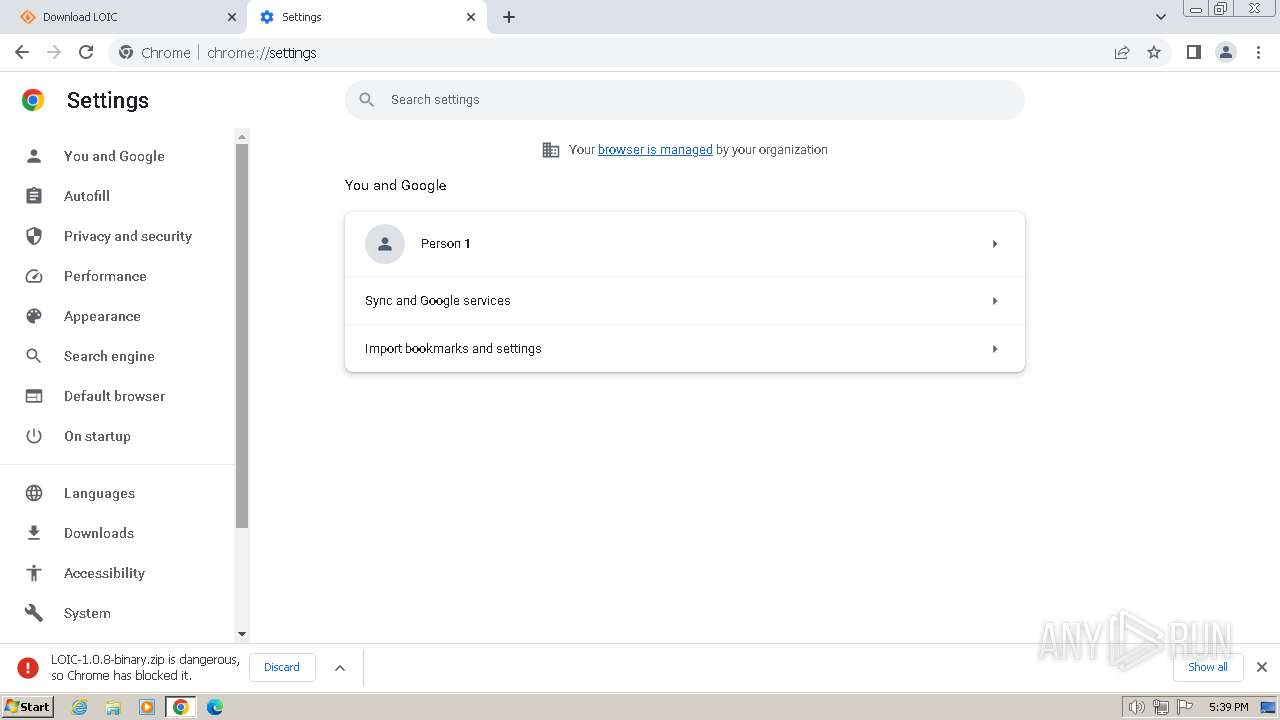The width and height of the screenshot is (1280, 720).
Task: Click the Downloads arrow icon in sidebar
Action: click(x=34, y=533)
